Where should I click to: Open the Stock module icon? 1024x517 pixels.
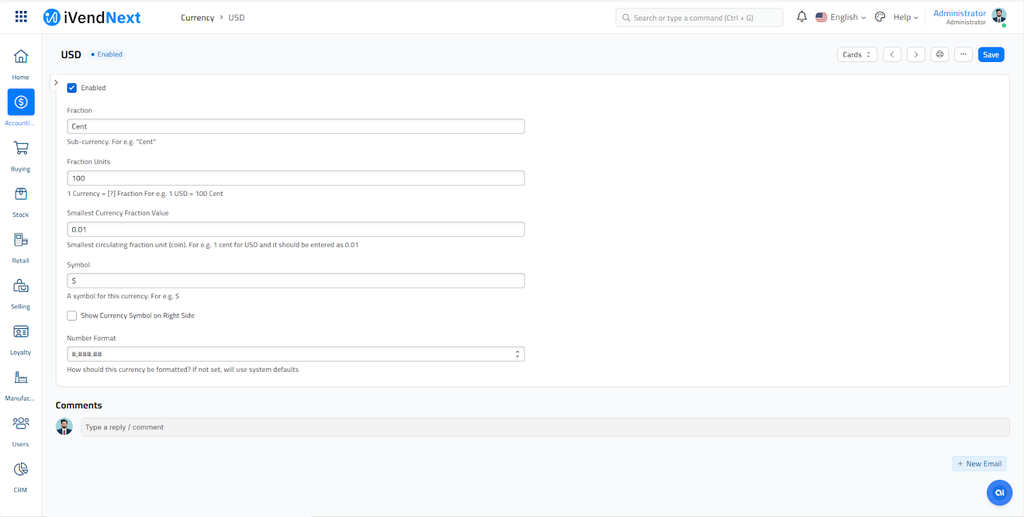[x=21, y=194]
